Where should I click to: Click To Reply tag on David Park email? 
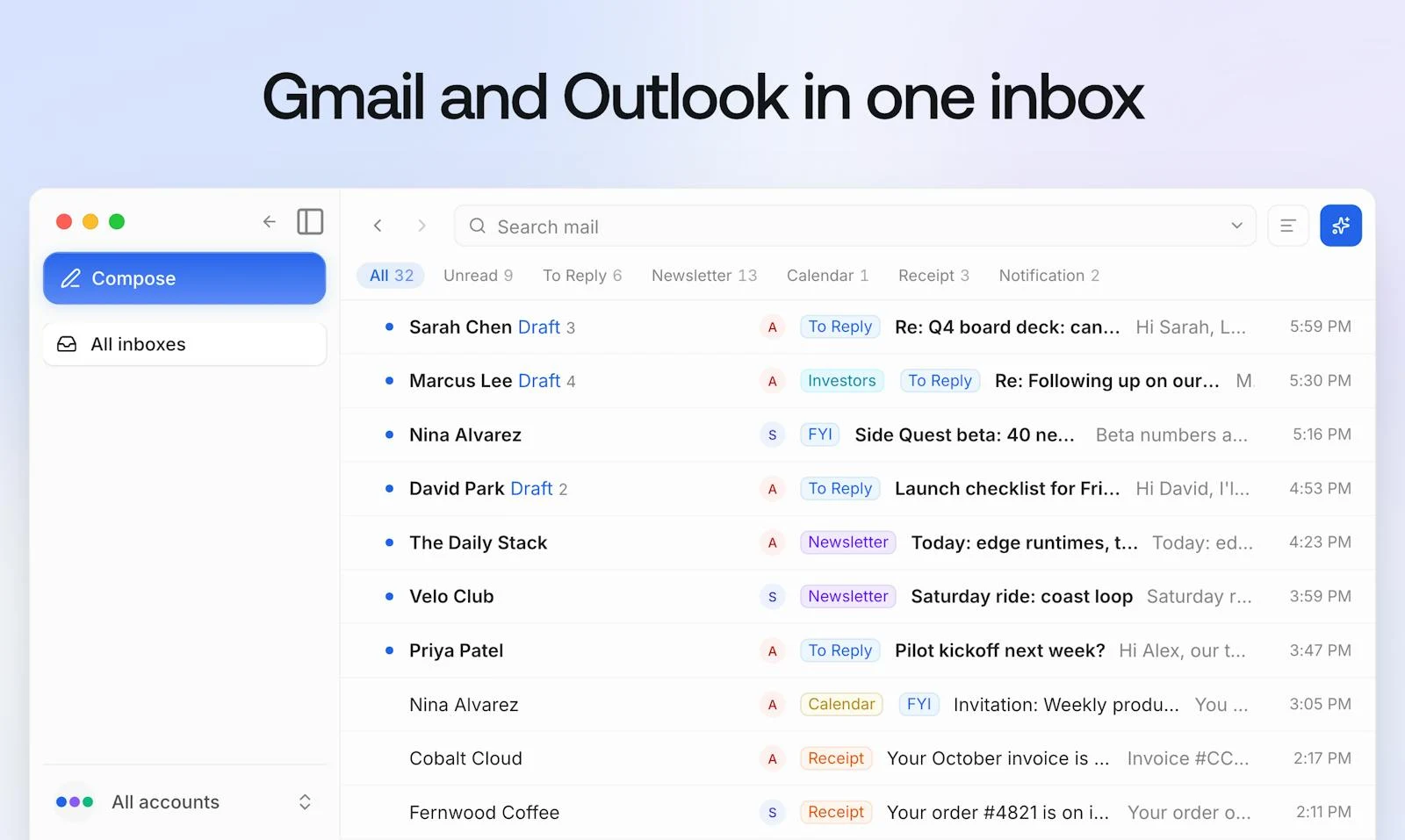[839, 489]
